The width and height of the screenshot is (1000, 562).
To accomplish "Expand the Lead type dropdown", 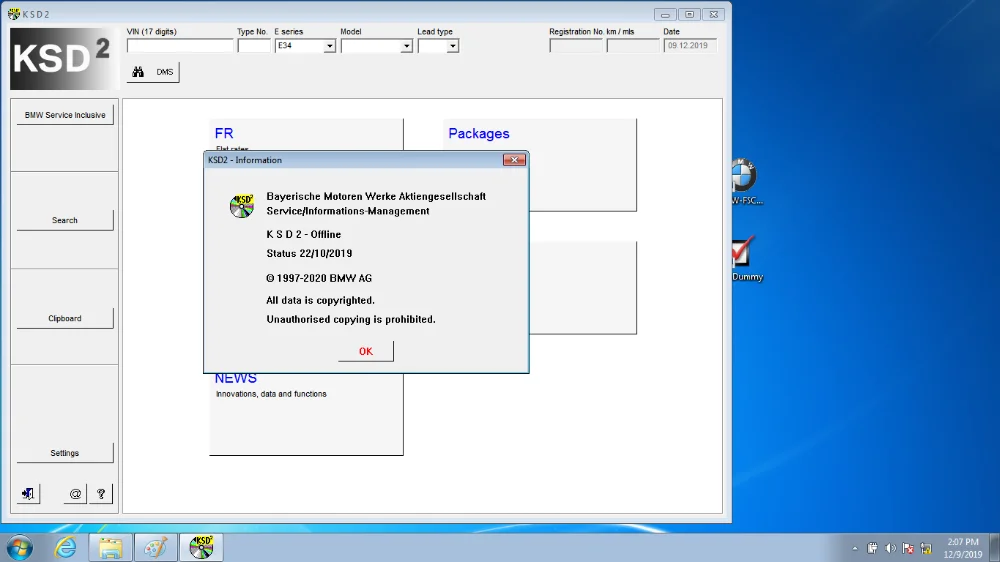I will 452,46.
